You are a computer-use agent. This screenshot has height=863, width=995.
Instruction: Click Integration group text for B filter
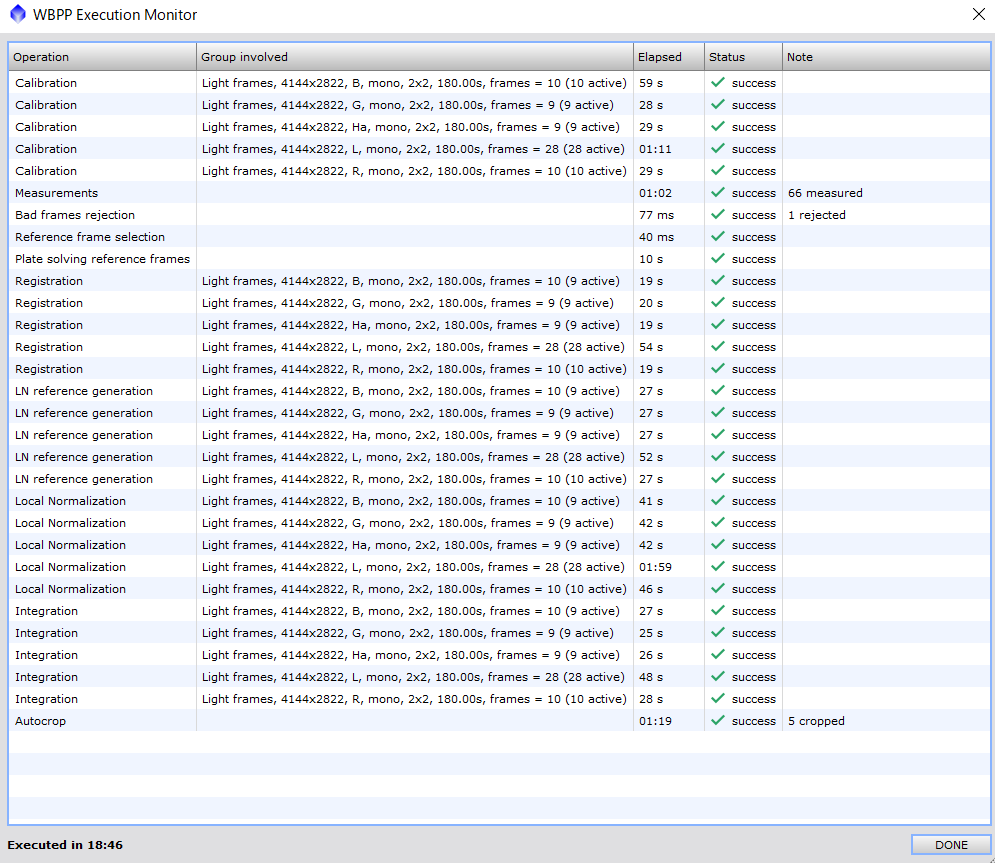tap(411, 611)
